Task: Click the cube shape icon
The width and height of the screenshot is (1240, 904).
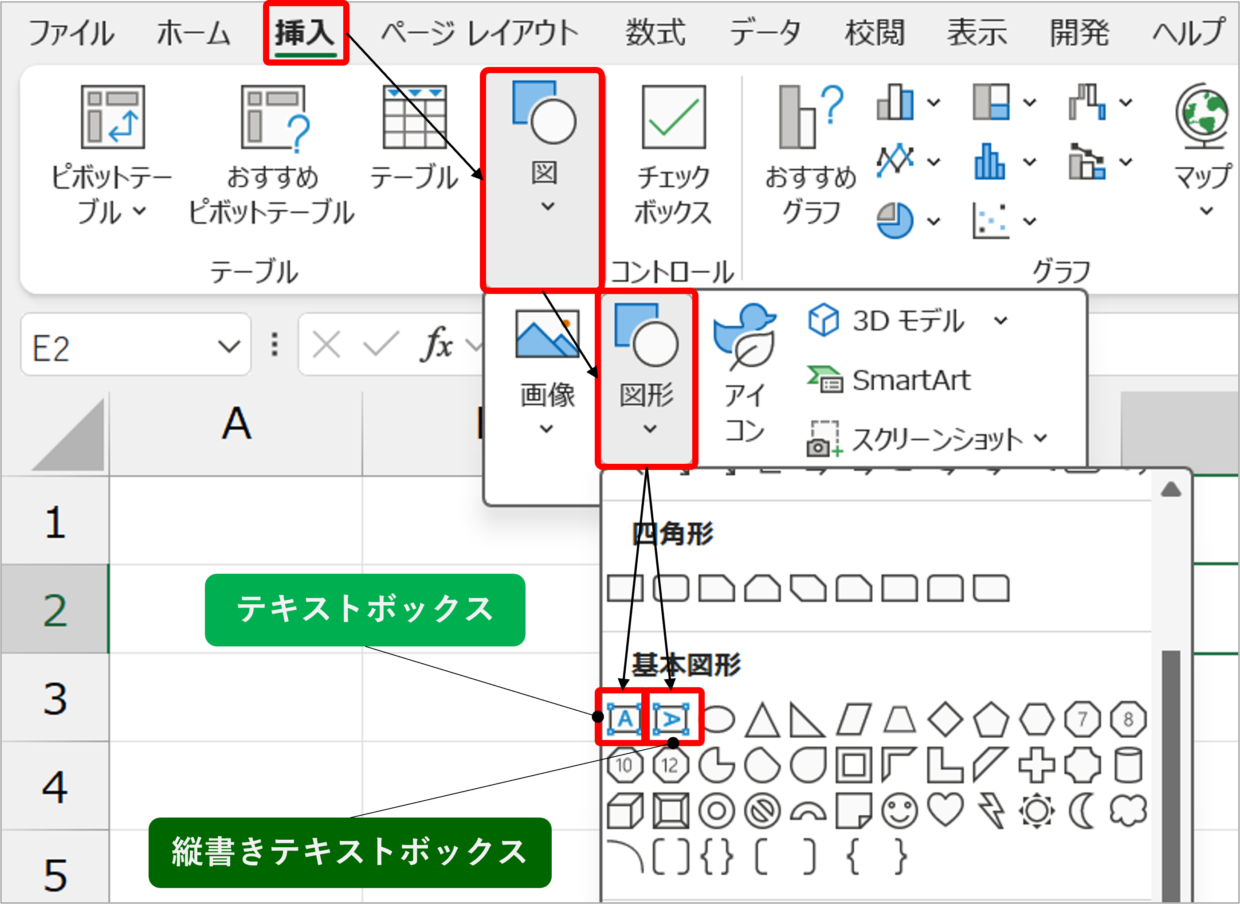Action: (x=624, y=811)
